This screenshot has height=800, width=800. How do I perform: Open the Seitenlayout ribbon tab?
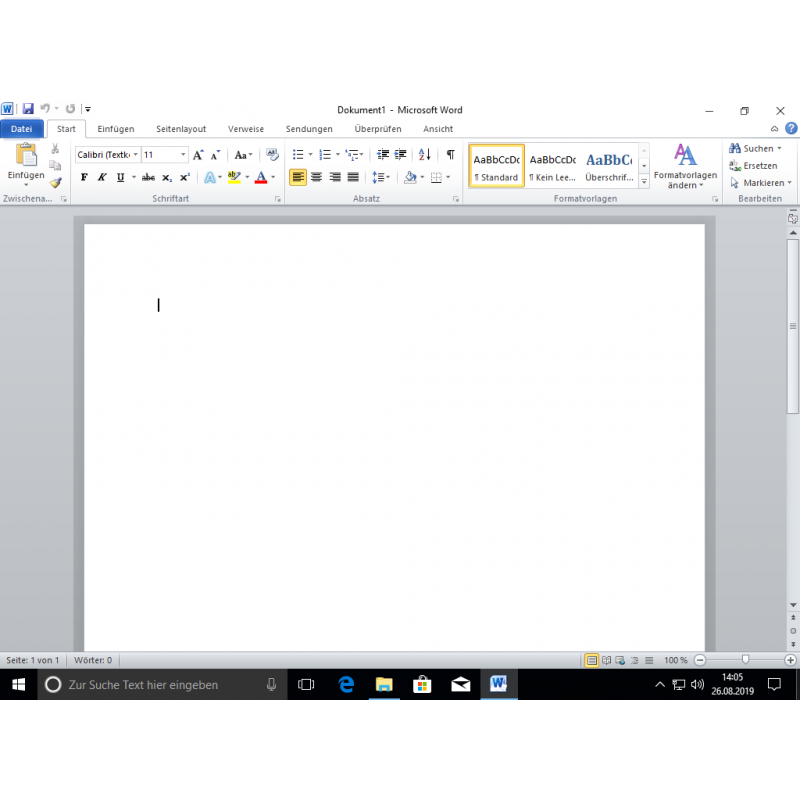(181, 129)
